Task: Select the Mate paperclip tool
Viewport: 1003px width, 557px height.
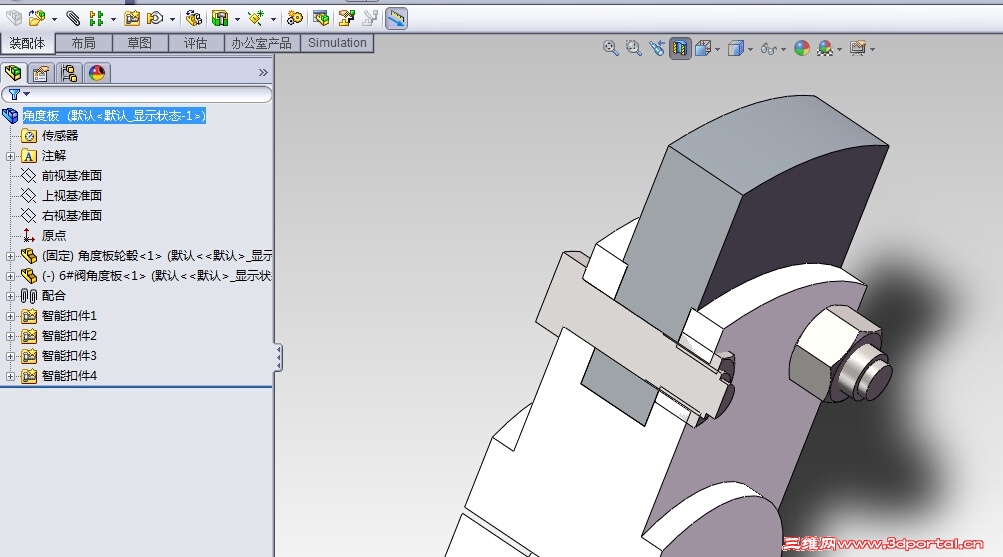Action: tap(74, 18)
